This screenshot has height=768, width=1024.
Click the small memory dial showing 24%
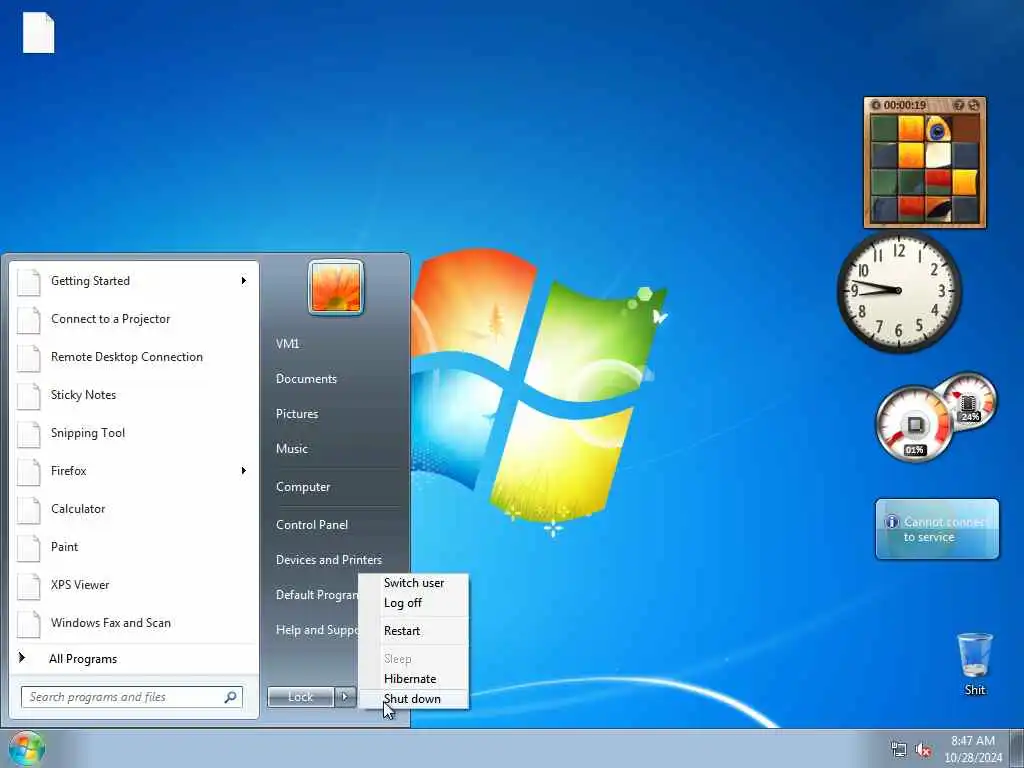tap(970, 401)
